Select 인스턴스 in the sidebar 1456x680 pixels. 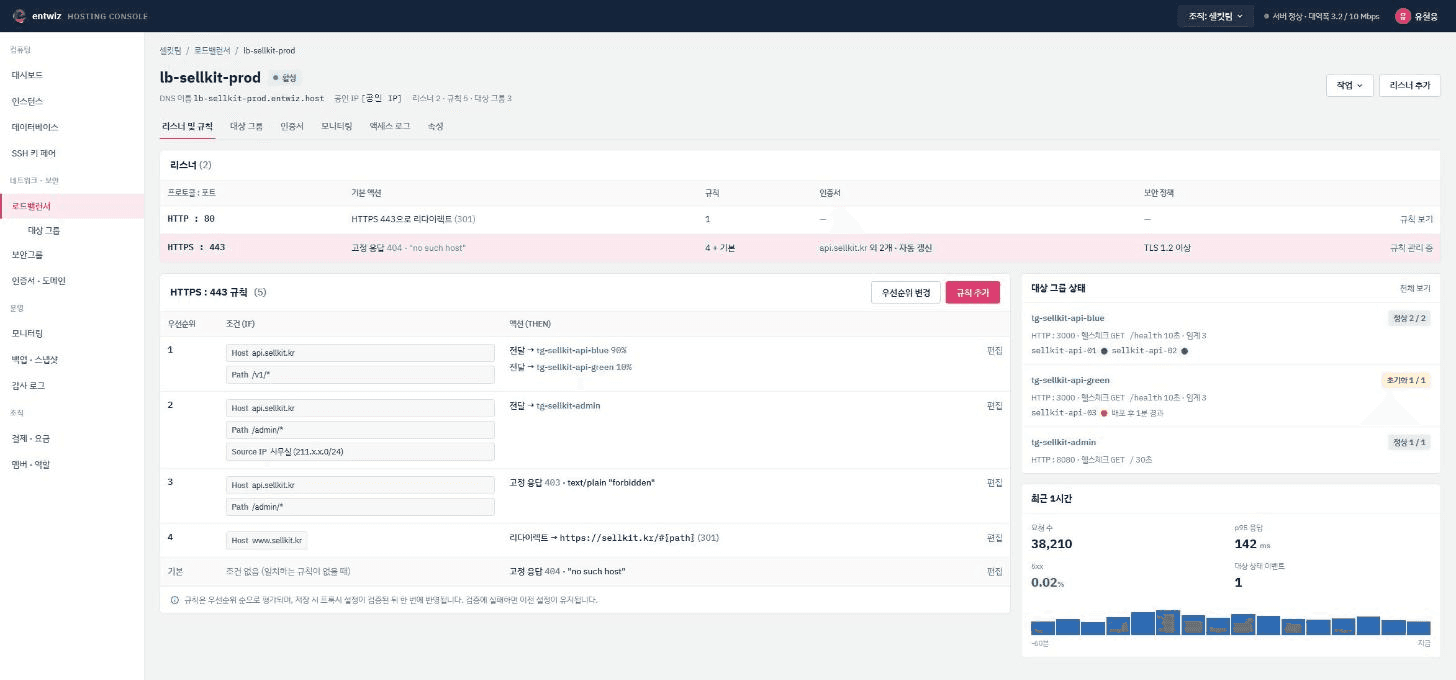tap(27, 101)
